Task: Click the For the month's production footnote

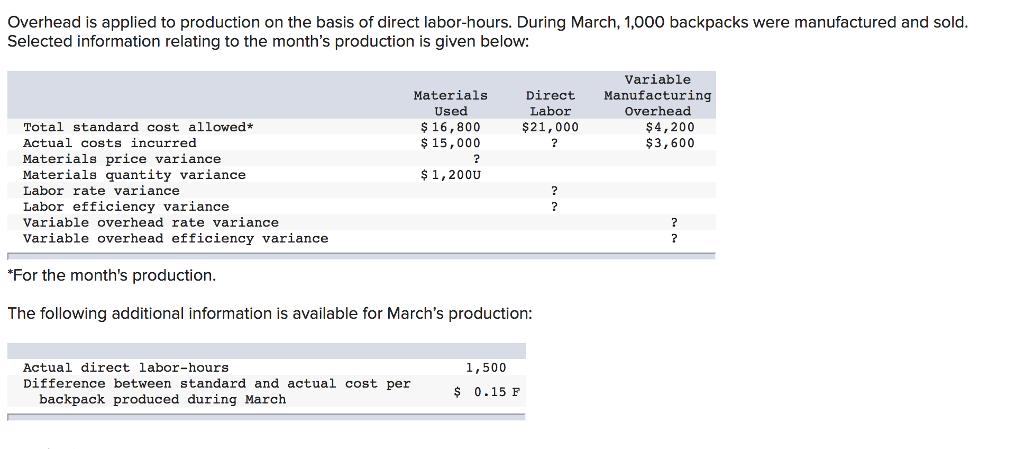Action: point(111,276)
